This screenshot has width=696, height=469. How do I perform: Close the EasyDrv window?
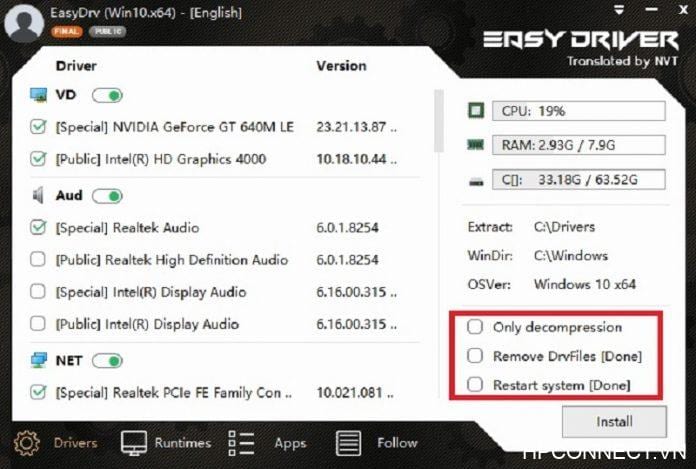click(684, 9)
